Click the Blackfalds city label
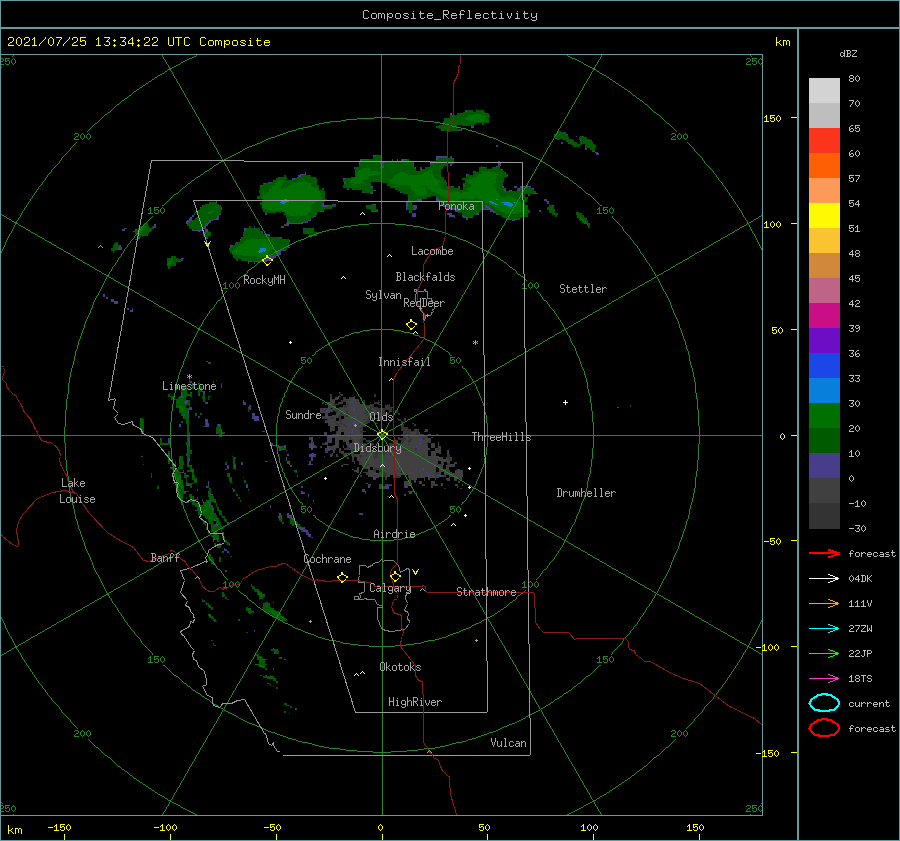This screenshot has height=841, width=900. [x=425, y=277]
